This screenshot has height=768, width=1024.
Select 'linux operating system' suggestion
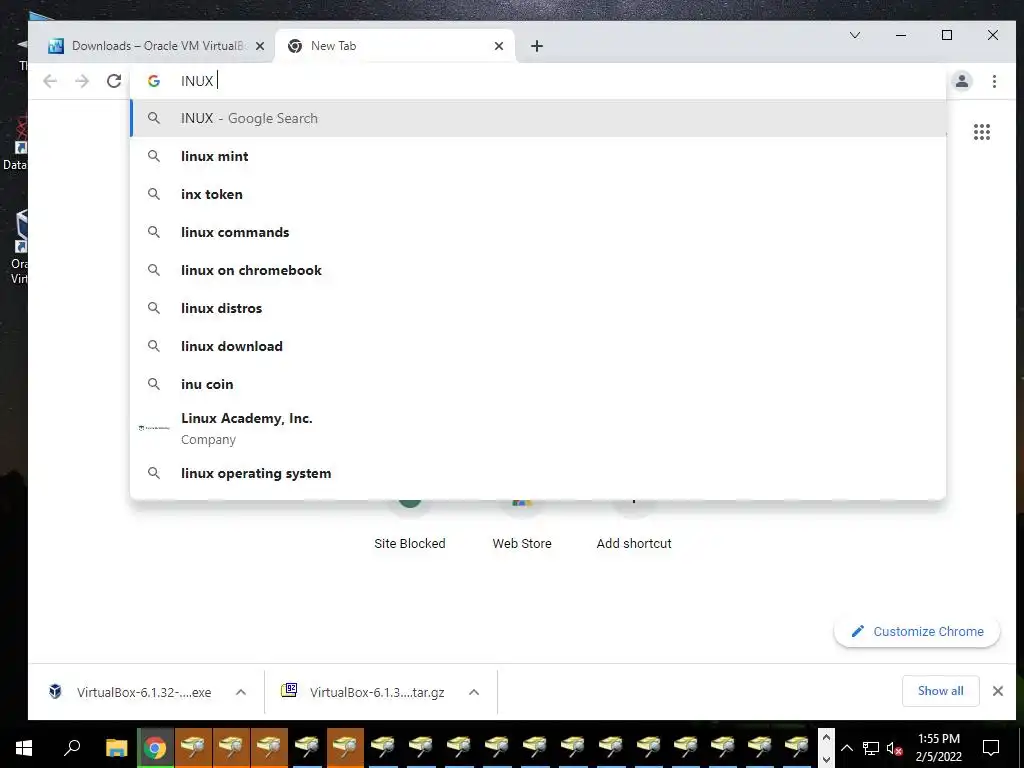tap(538, 473)
